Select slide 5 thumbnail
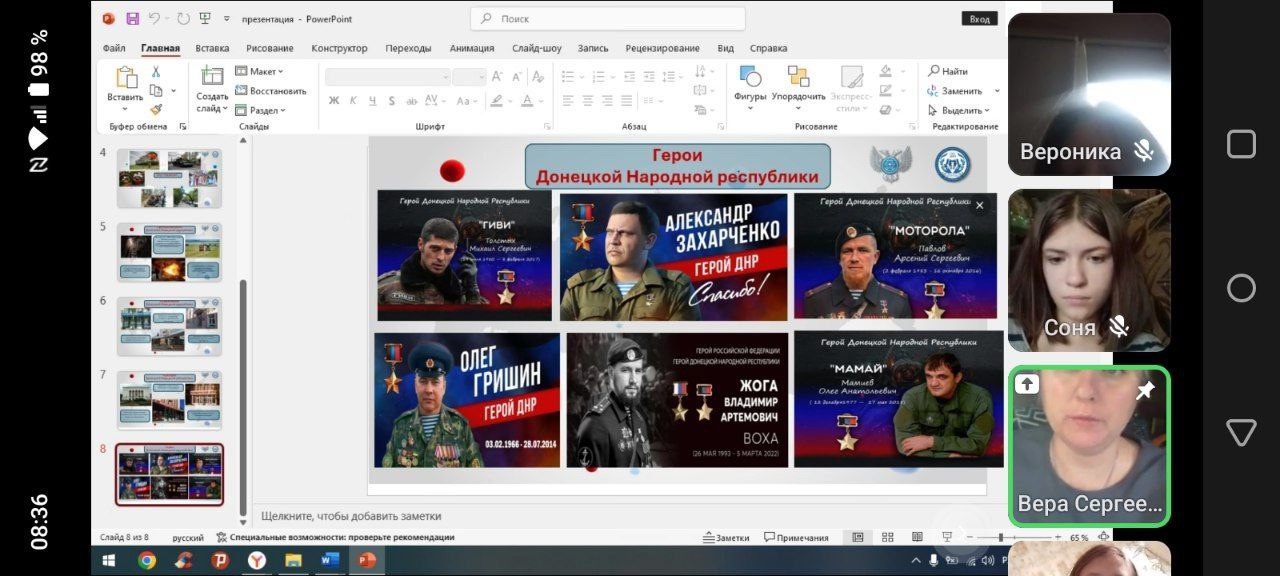This screenshot has height=576, width=1280. (169, 251)
